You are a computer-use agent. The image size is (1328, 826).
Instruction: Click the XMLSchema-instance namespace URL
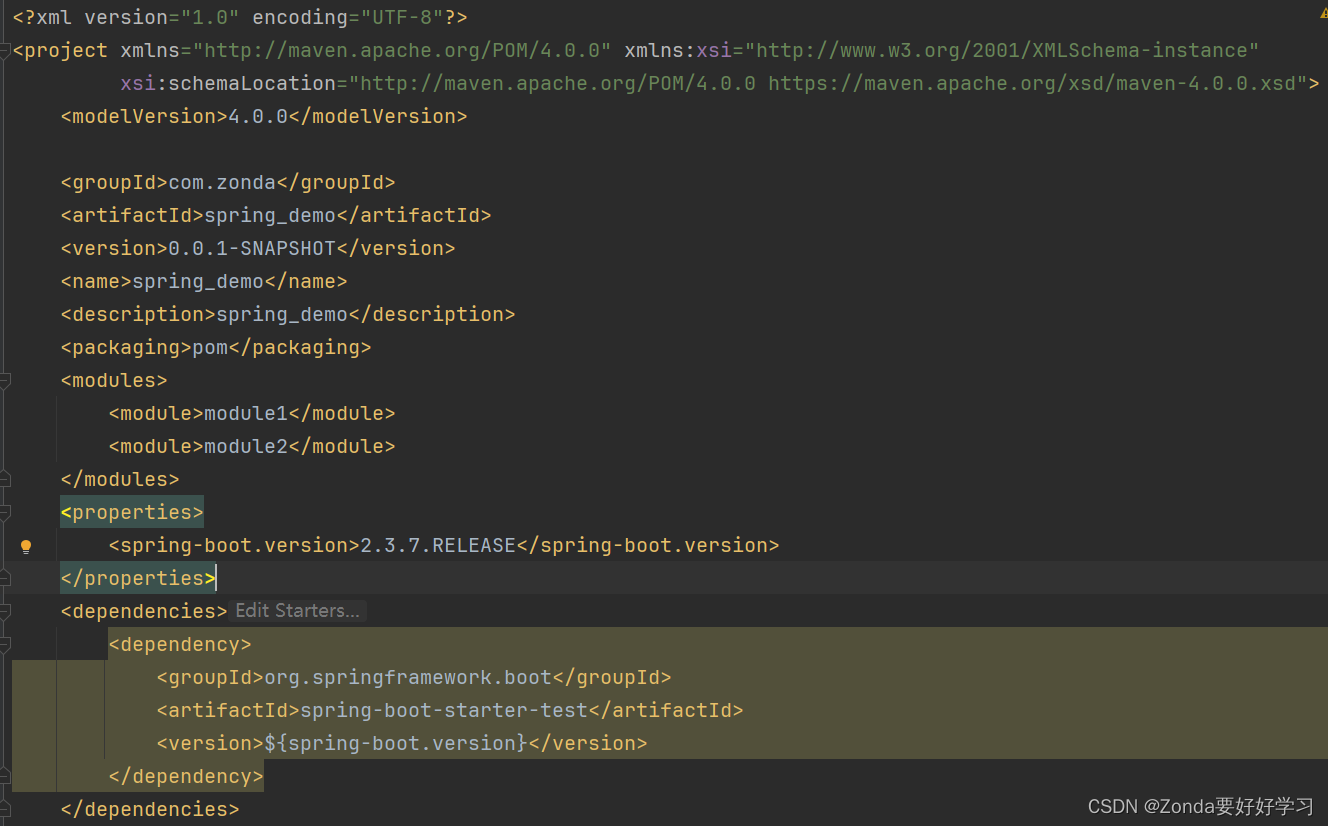1002,50
